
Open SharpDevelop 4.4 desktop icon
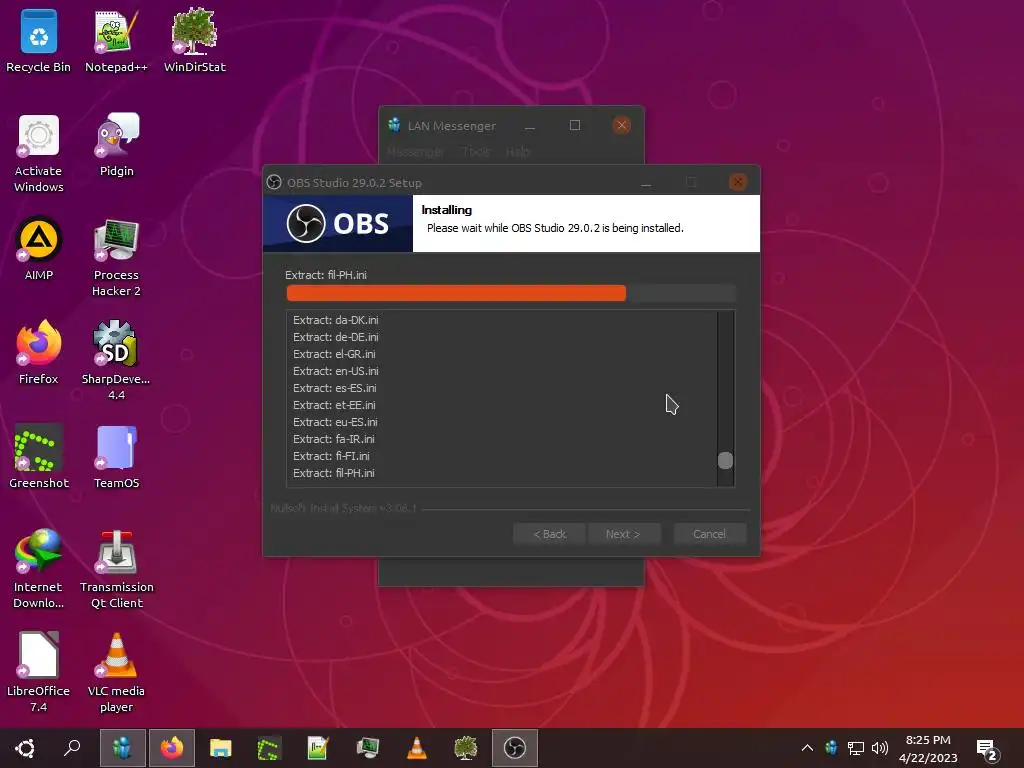pyautogui.click(x=116, y=361)
